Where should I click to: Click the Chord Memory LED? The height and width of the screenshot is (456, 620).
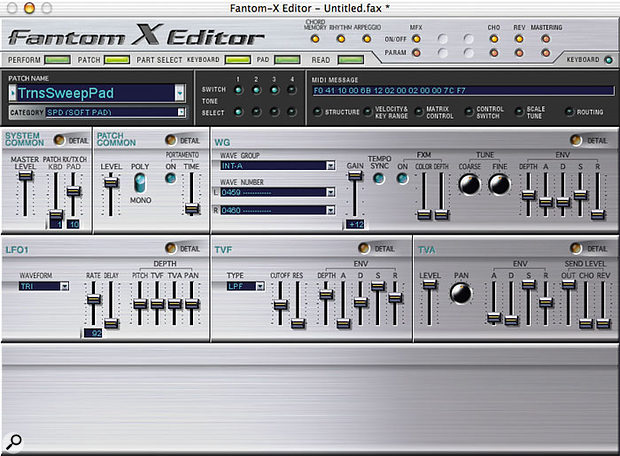[315, 39]
